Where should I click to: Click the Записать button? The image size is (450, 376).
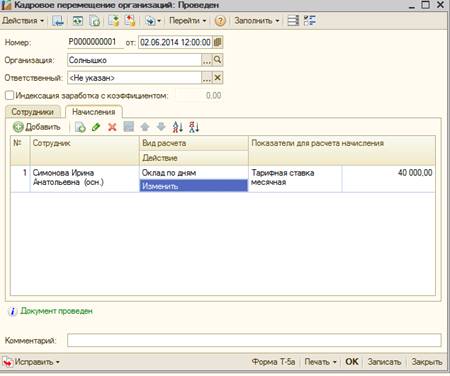(384, 362)
